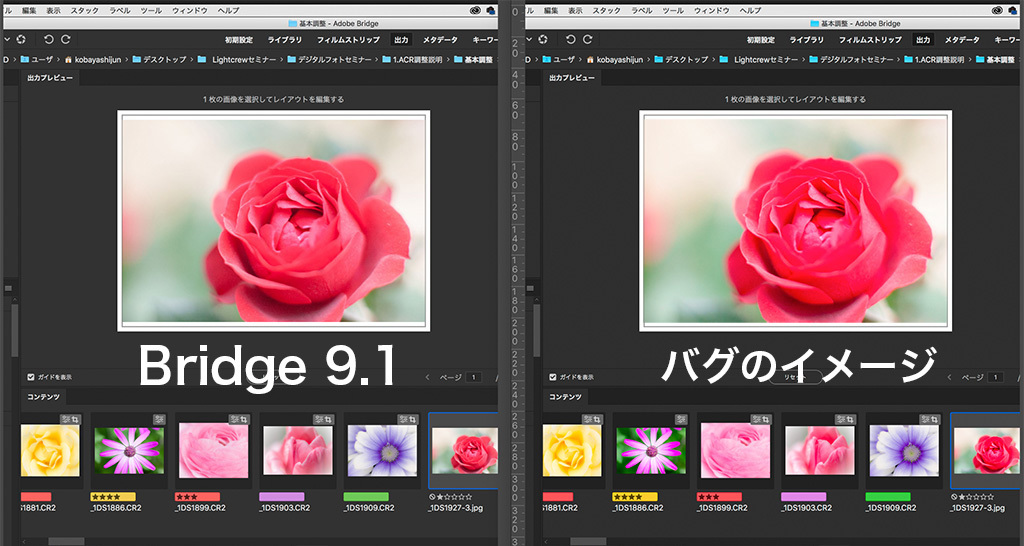Expand chevron after デスクトップ in left breadcrumb

click(192, 59)
